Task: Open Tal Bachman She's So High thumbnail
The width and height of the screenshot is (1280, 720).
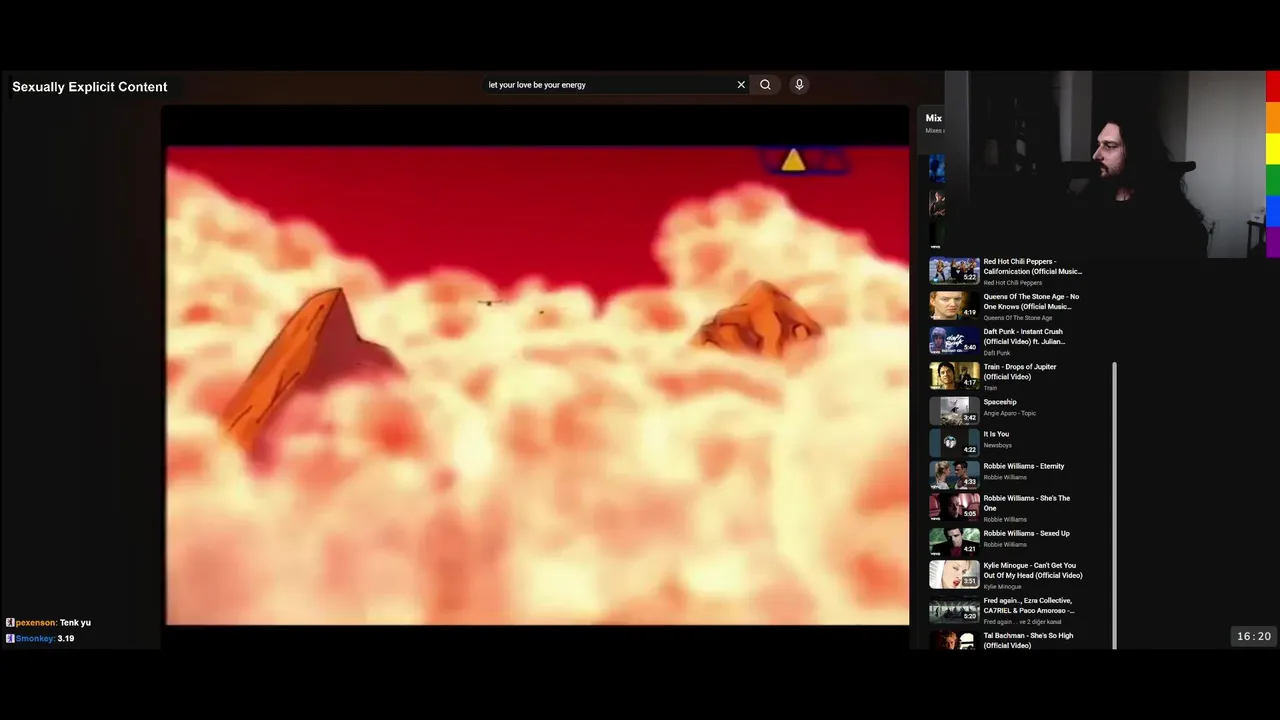Action: click(x=954, y=640)
